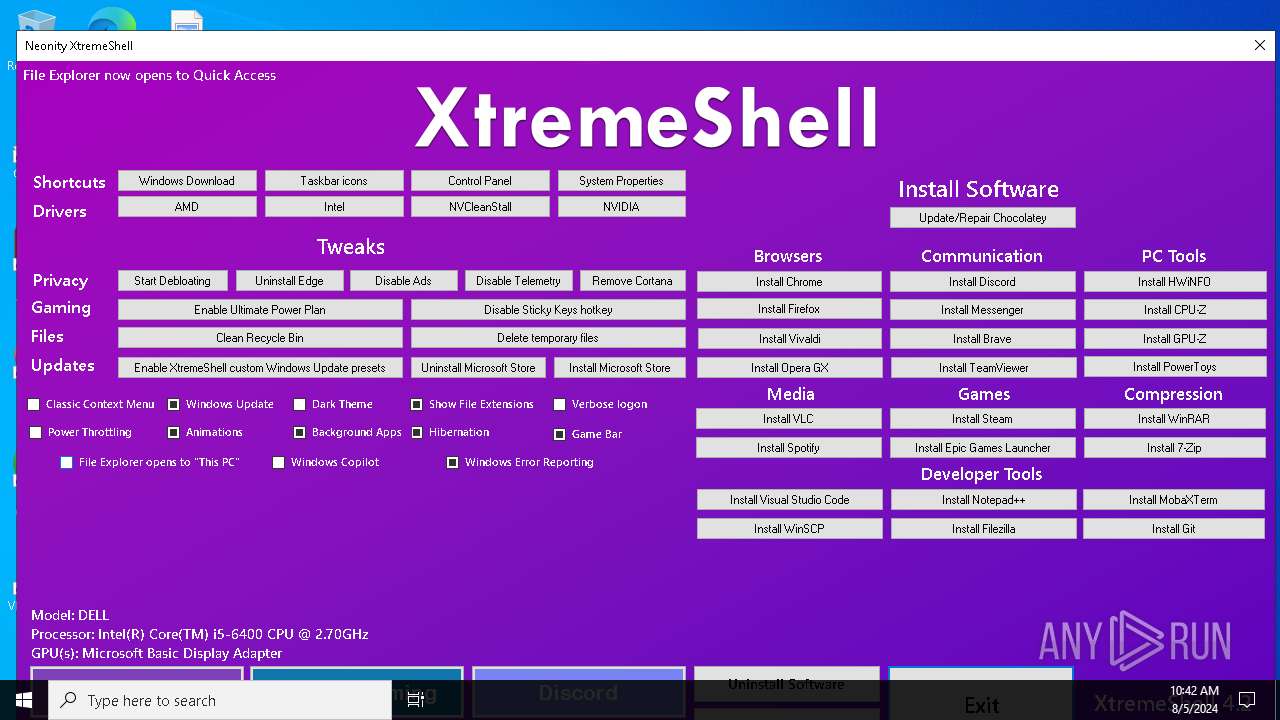1280x720 pixels.
Task: Install Opera GX browser
Action: [789, 368]
